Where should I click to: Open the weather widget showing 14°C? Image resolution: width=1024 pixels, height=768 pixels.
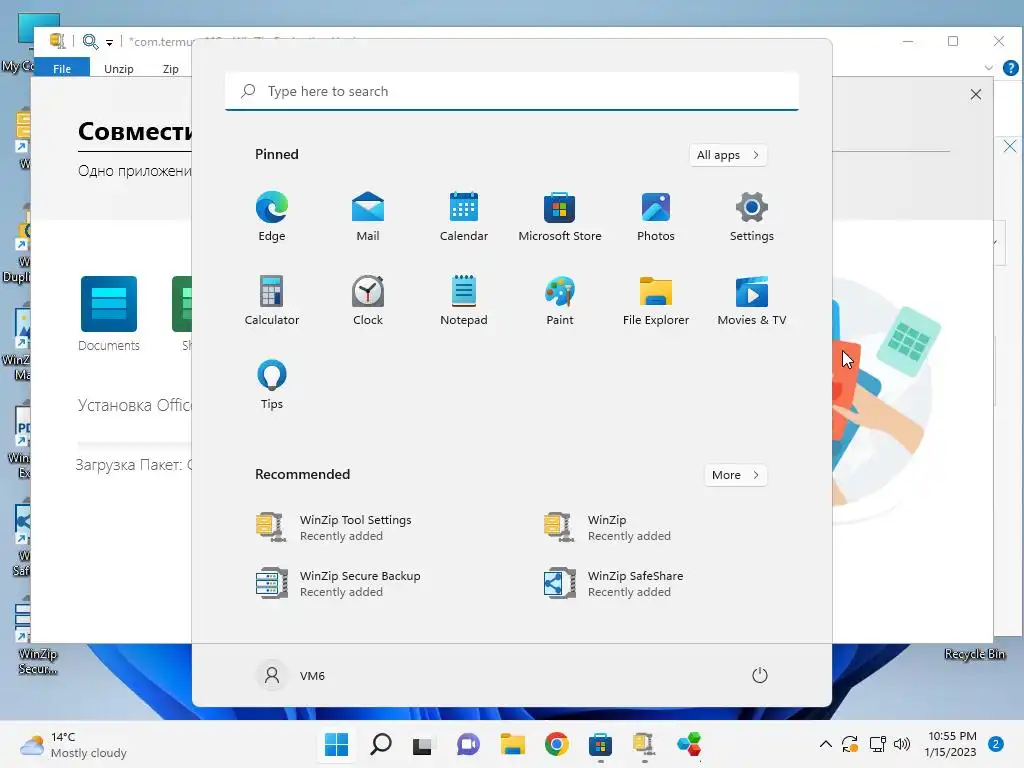73,744
